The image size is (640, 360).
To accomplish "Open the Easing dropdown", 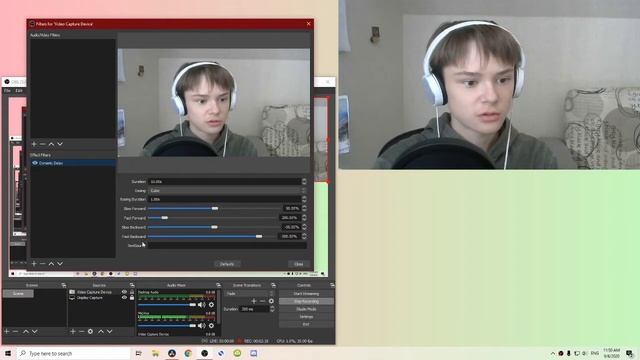I will [227, 191].
